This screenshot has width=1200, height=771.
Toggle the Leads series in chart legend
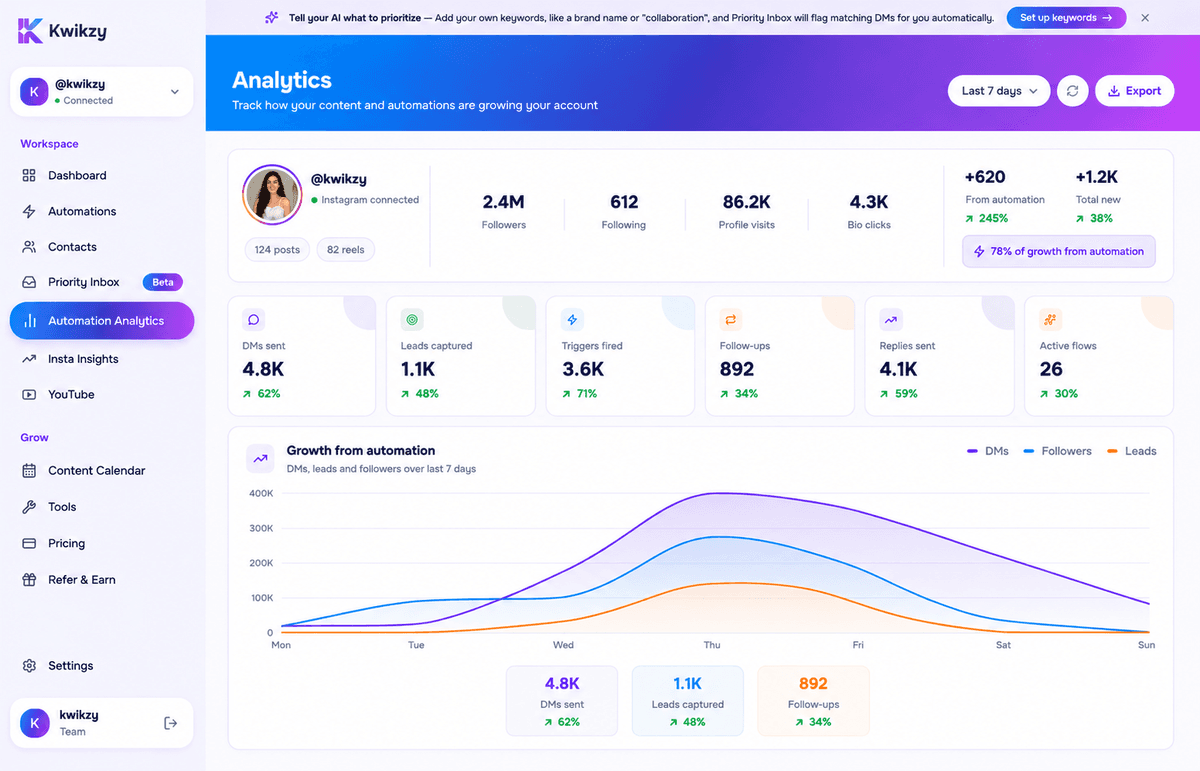(1132, 451)
